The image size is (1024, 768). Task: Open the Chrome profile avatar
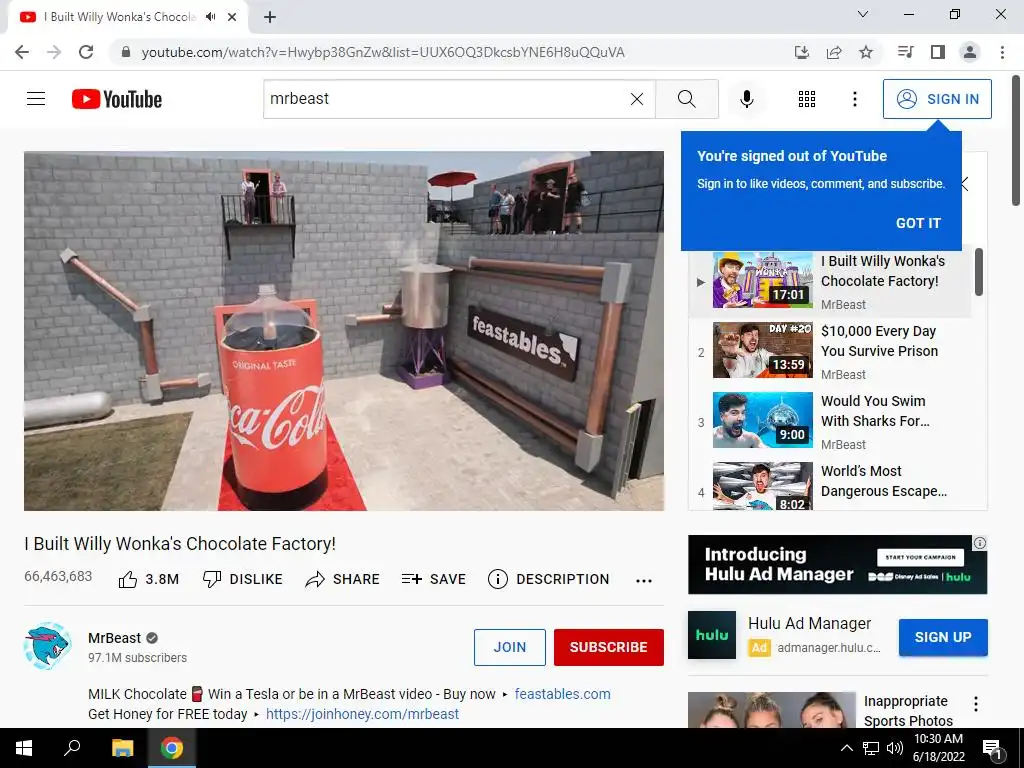tap(970, 52)
